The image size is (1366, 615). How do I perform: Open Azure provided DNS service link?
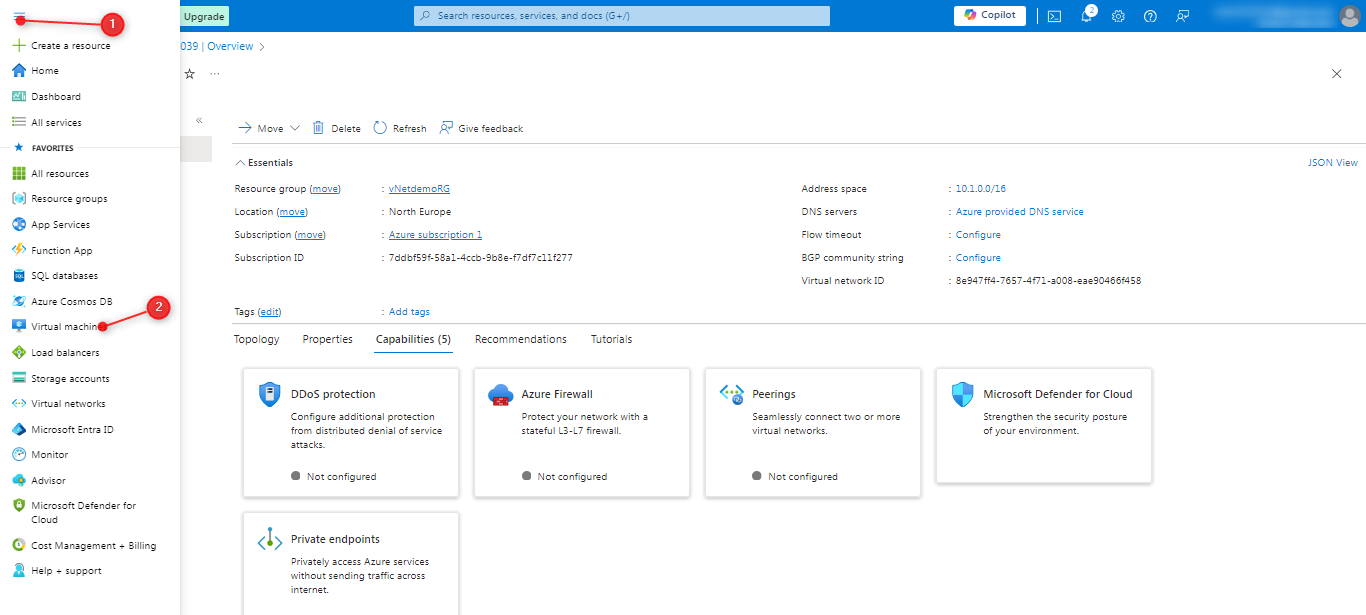pos(1019,212)
